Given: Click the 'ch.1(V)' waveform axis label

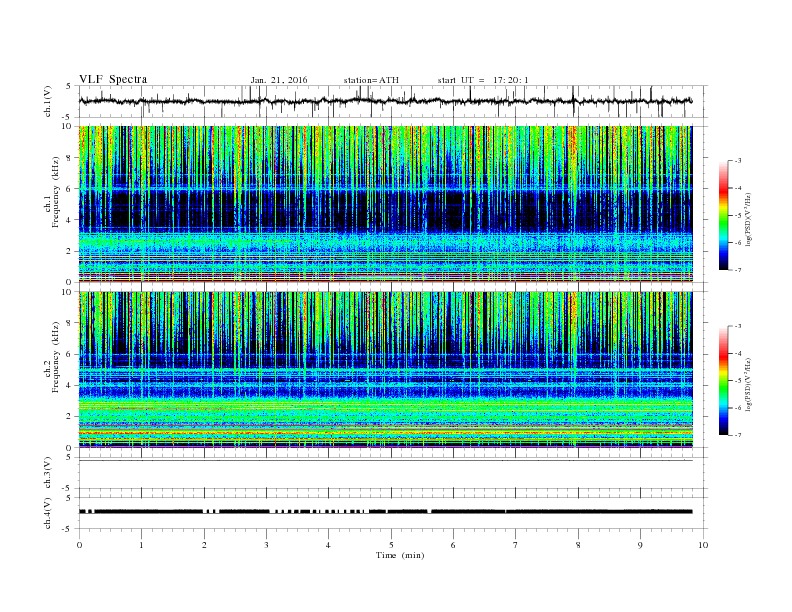Looking at the screenshot, I should 48,101.
